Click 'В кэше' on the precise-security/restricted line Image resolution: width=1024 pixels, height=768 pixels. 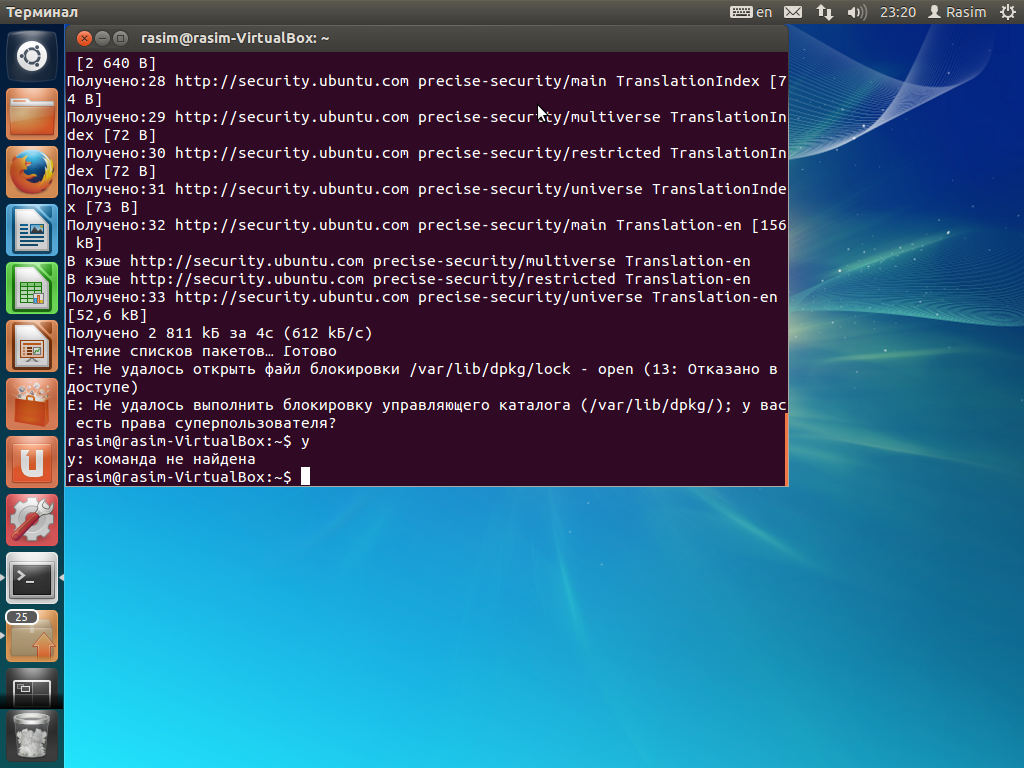[93, 279]
